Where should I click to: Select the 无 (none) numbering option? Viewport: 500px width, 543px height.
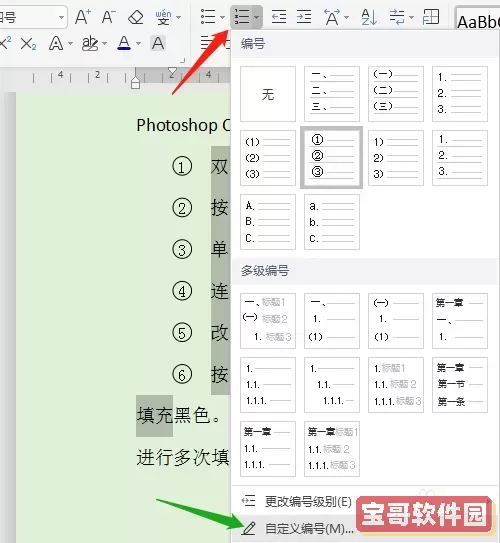(268, 94)
